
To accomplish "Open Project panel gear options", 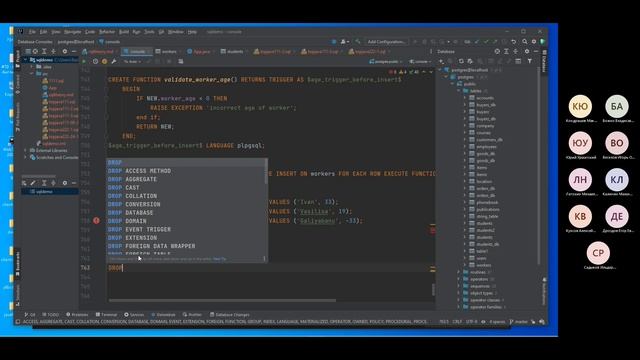I will click(64, 51).
